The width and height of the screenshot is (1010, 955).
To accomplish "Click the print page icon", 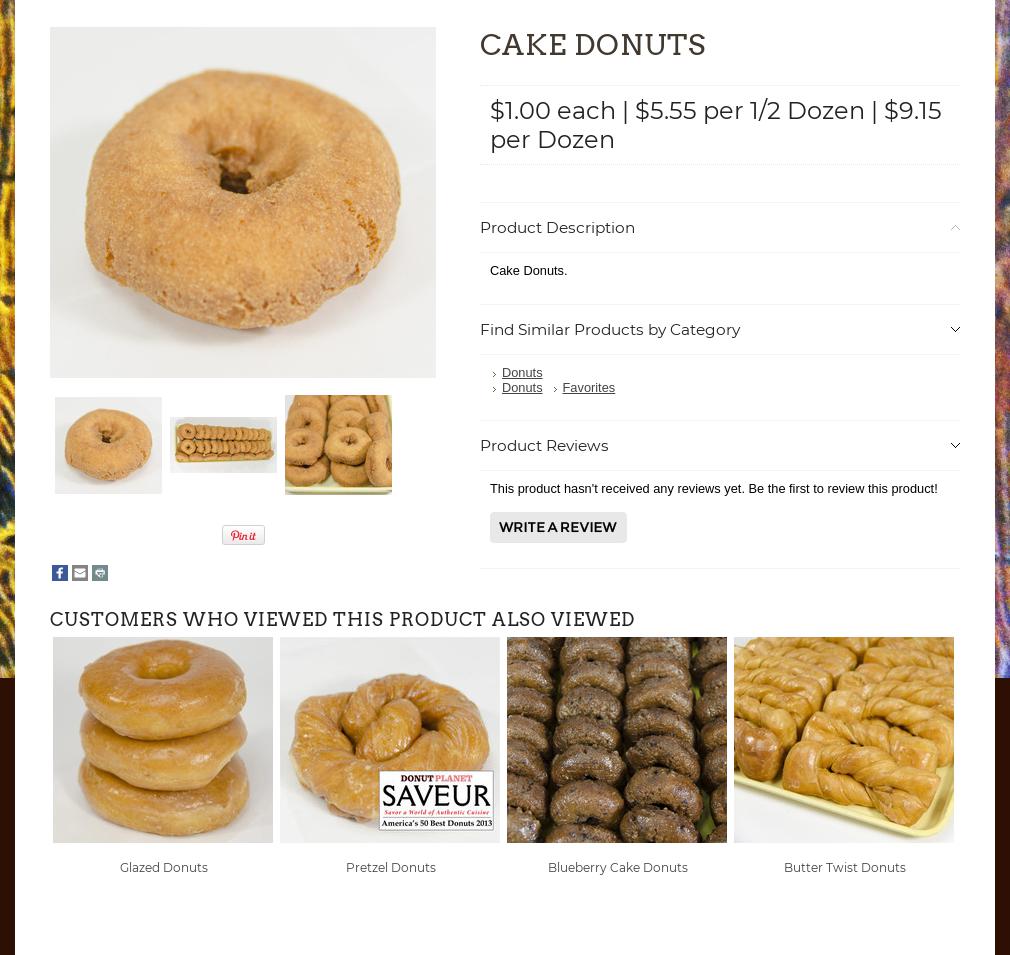I will pyautogui.click(x=100, y=573).
